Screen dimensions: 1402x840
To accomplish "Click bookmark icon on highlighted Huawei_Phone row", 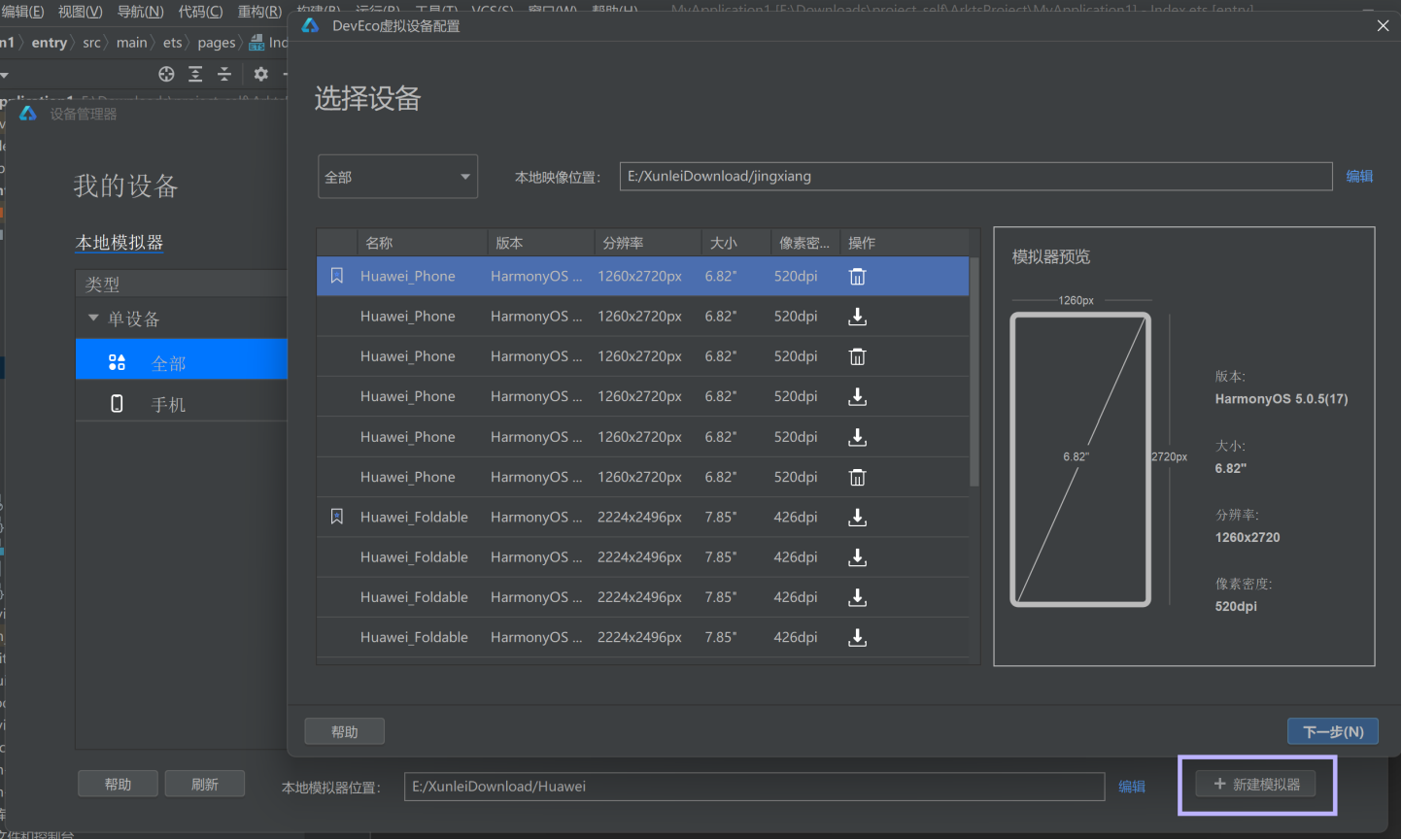I will point(337,276).
